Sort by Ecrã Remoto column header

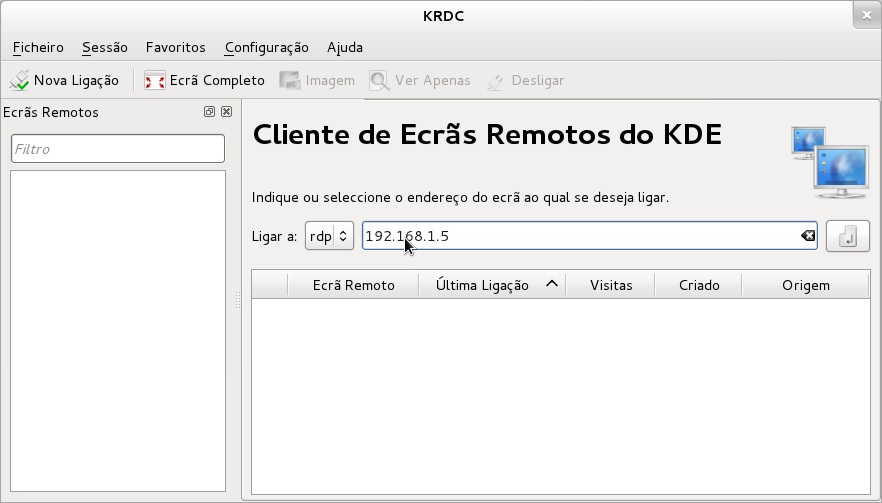point(353,285)
